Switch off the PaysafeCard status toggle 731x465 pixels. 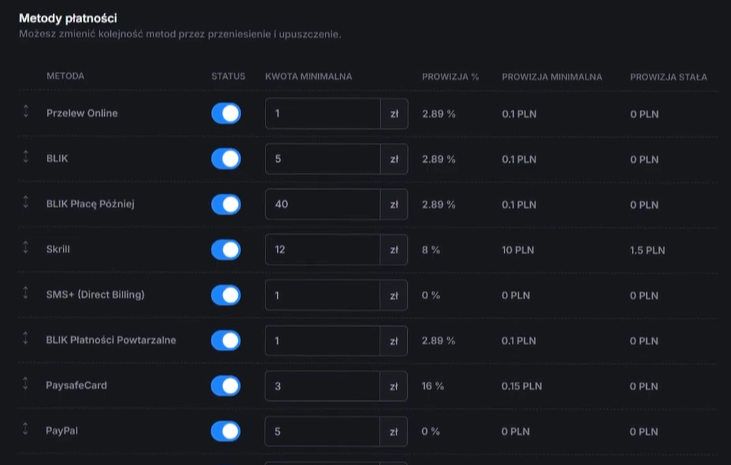[x=226, y=386]
